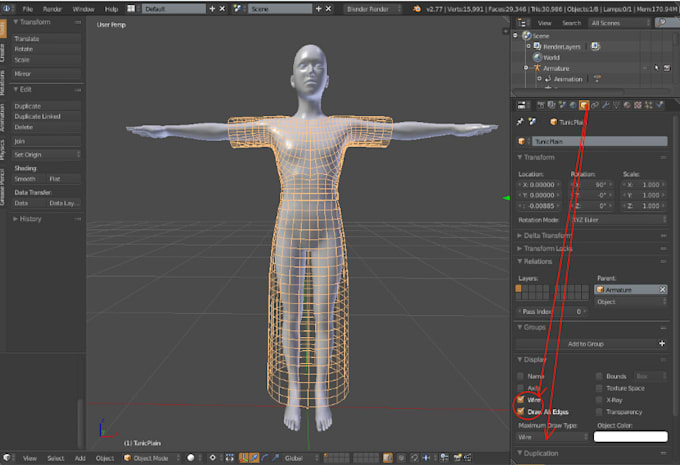
Task: Click the Armature restrict-render camera icon
Action: pyautogui.click(x=667, y=68)
